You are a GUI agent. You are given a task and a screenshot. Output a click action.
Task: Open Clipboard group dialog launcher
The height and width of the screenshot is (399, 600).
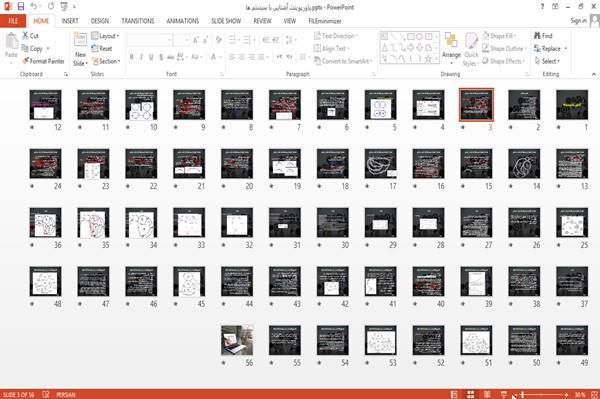(x=66, y=75)
